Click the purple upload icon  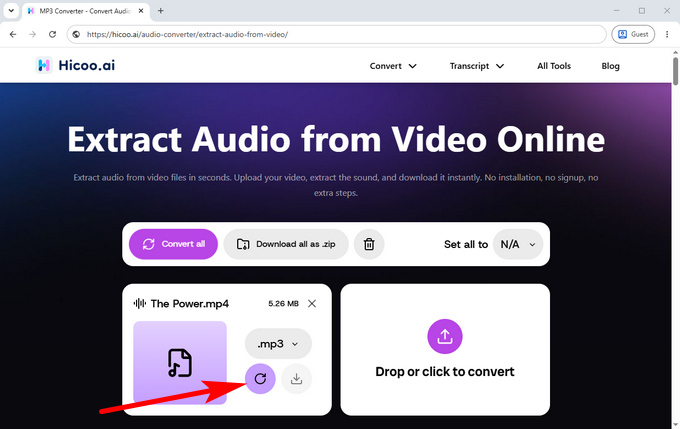[445, 337]
